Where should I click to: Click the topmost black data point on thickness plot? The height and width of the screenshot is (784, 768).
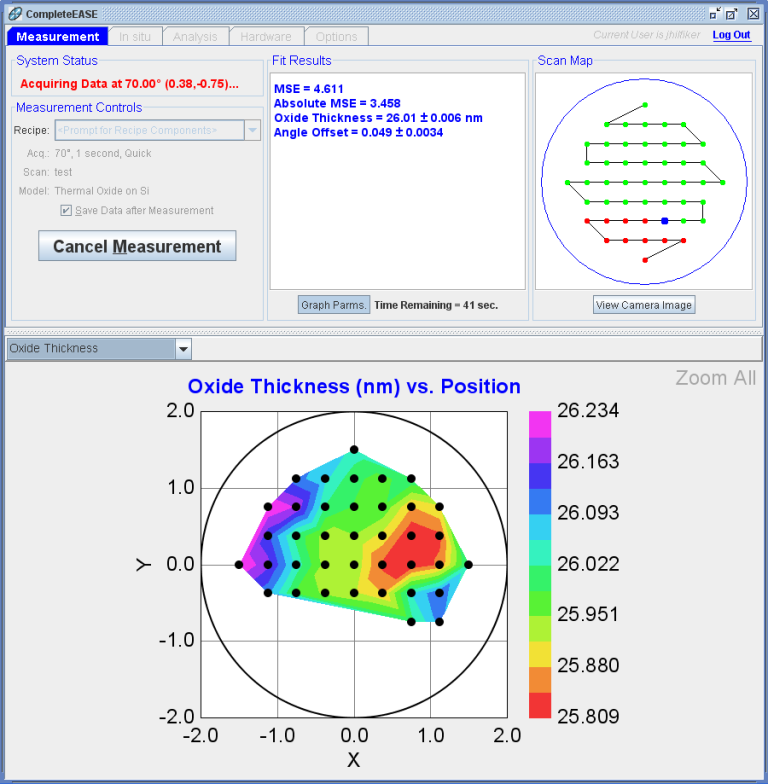[354, 450]
